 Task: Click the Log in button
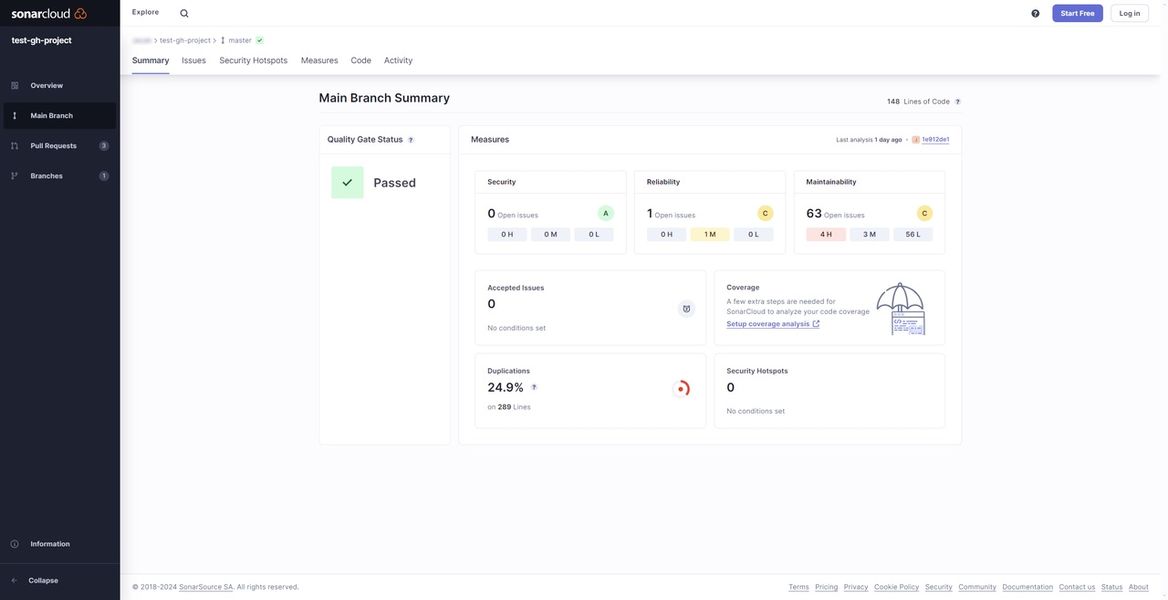[x=1129, y=13]
